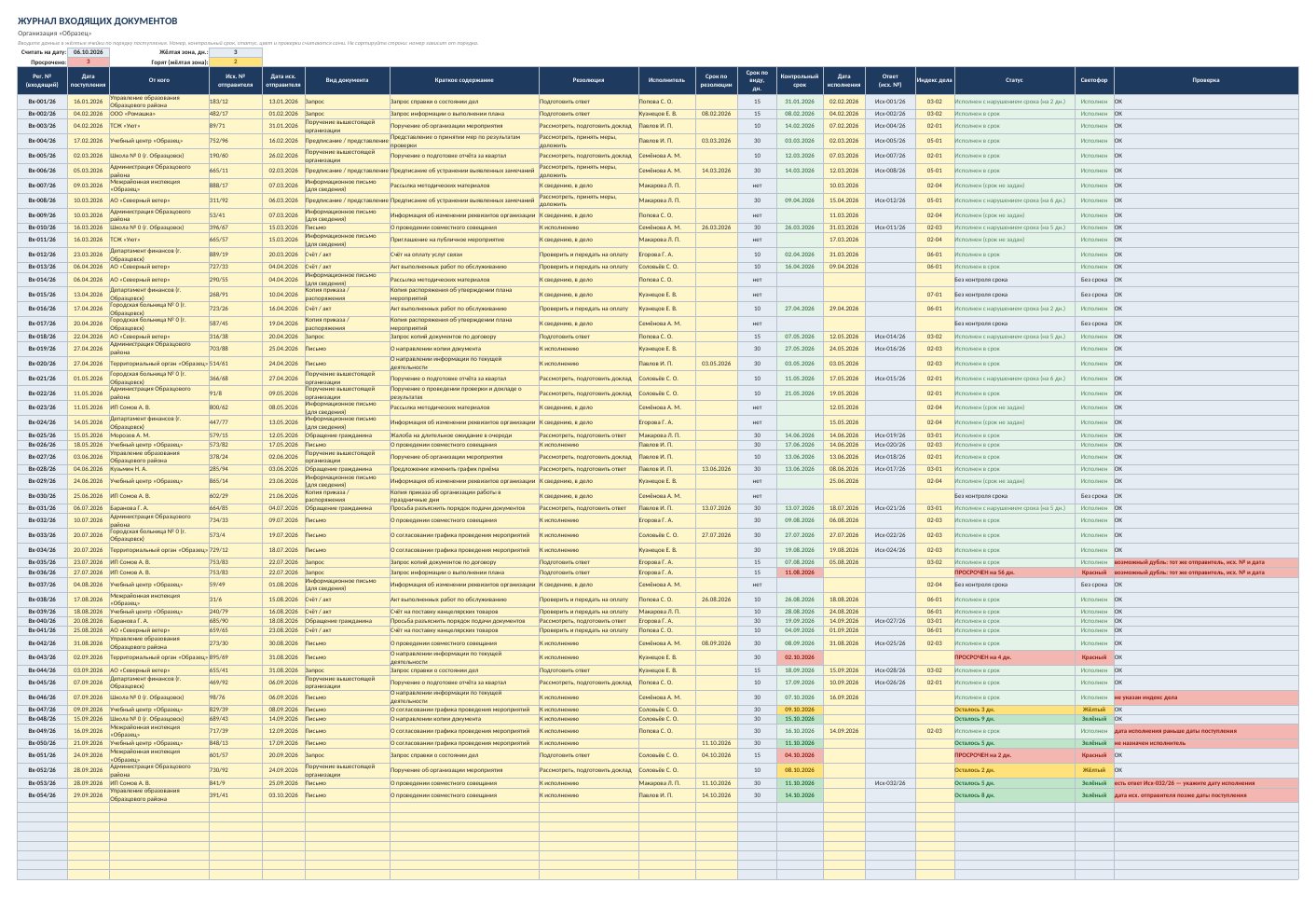Select the 'От кого' column header
This screenshot has height=897, width=1316.
click(159, 80)
